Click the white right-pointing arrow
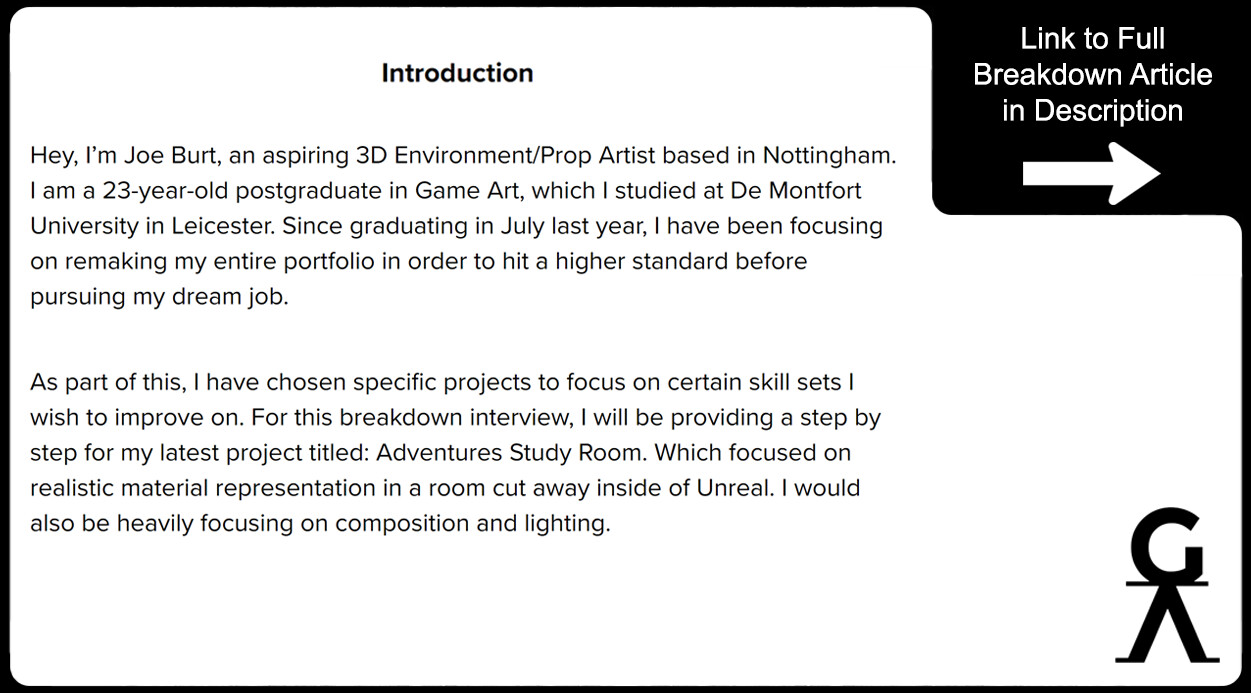The height and width of the screenshot is (693, 1251). point(1091,174)
